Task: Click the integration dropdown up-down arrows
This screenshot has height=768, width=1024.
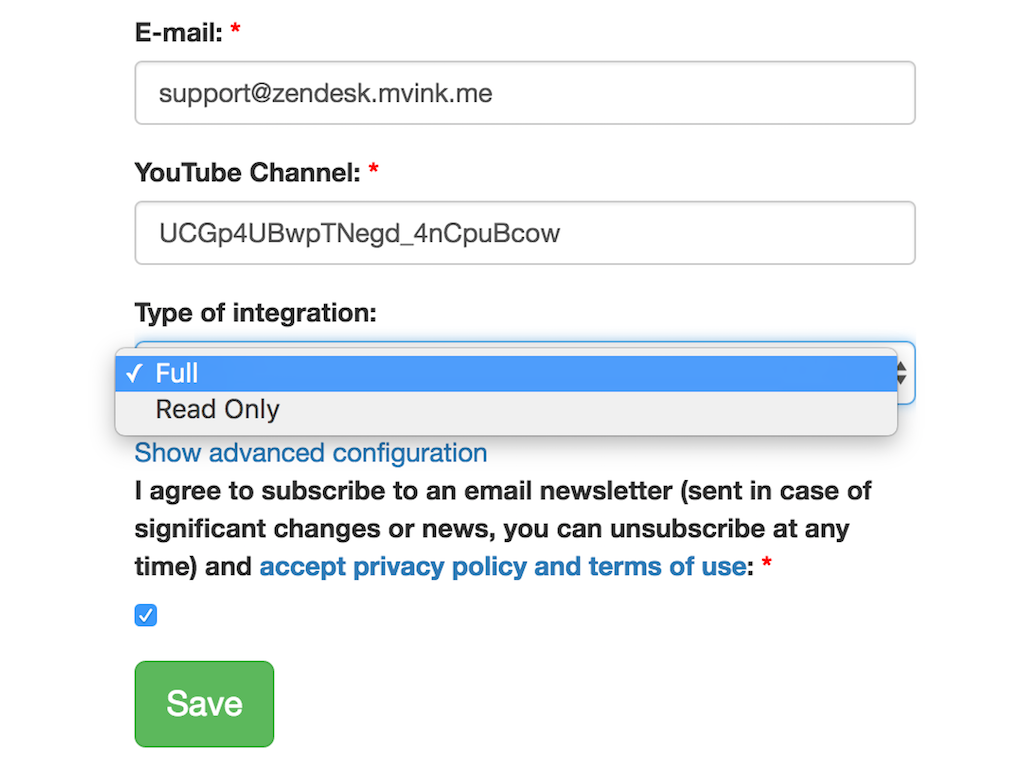Action: [x=901, y=374]
